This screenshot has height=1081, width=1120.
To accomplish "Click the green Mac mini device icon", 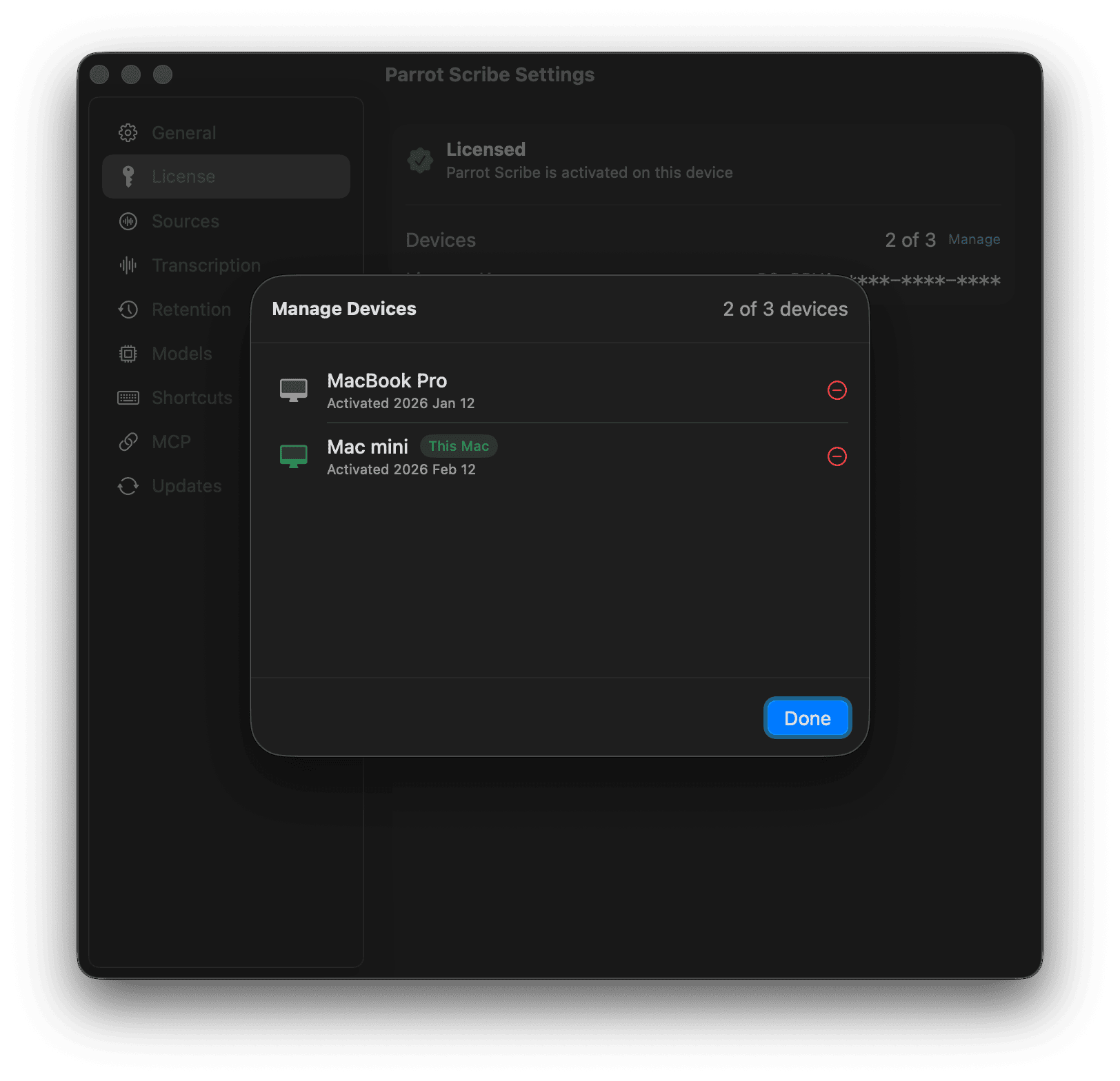I will coord(294,456).
